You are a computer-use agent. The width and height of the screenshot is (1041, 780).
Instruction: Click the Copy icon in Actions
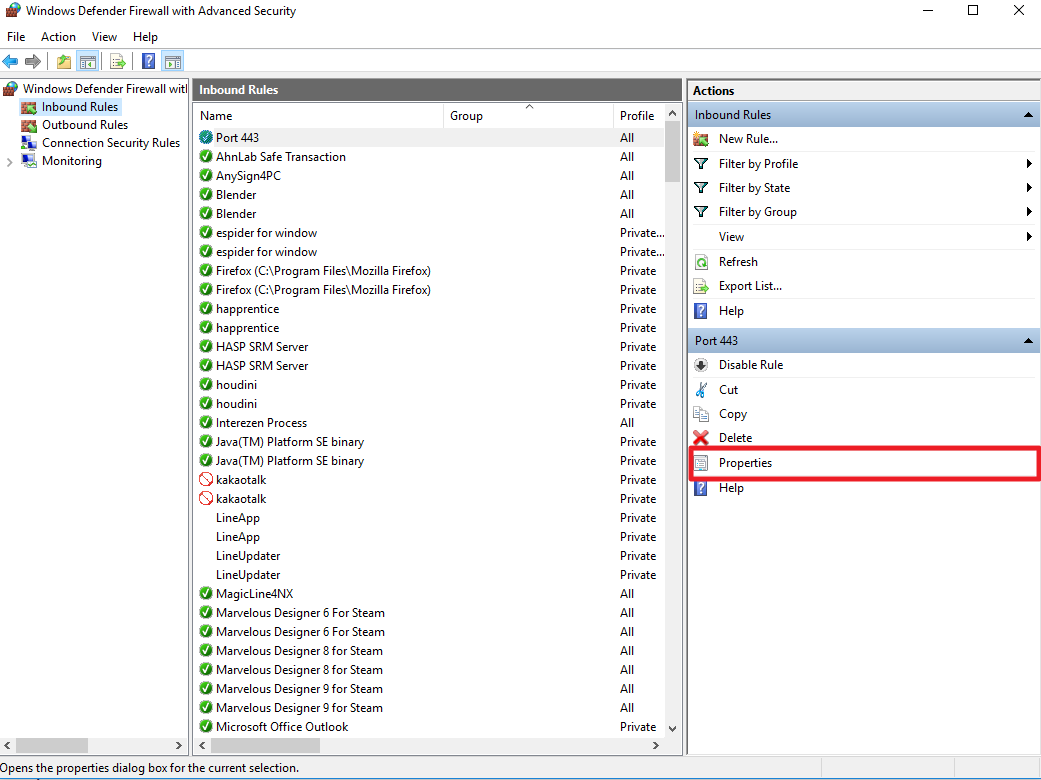click(701, 414)
